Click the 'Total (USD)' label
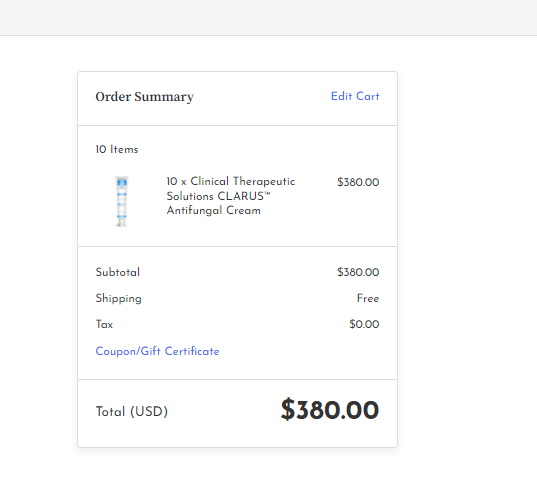 [132, 412]
